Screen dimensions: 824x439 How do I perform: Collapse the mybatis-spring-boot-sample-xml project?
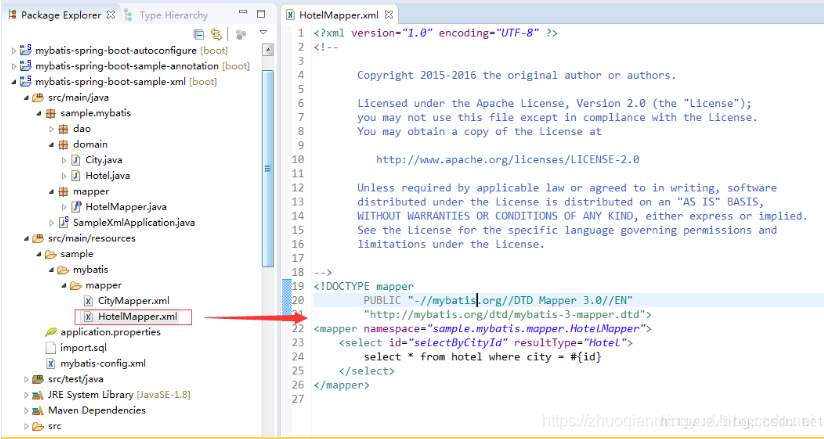tap(14, 82)
